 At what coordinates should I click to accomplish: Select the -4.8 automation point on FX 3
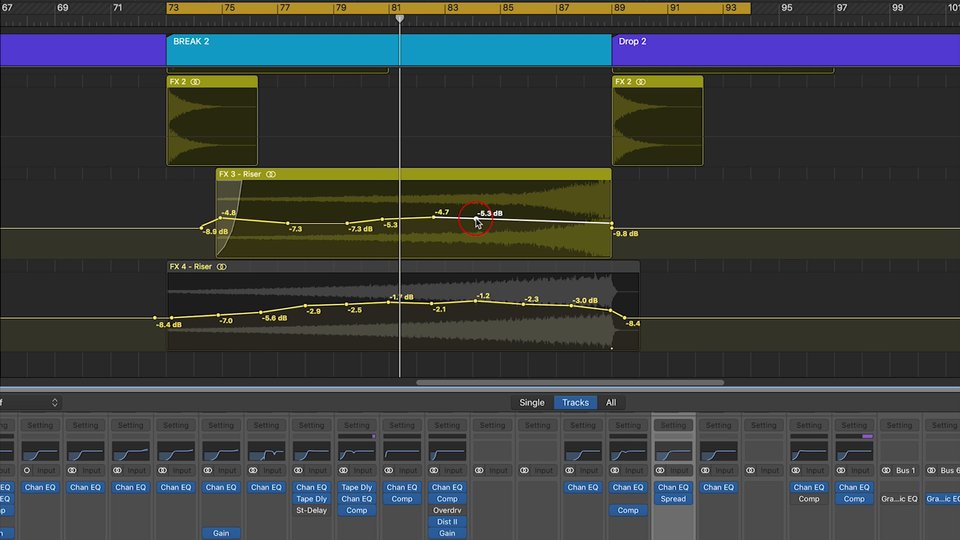click(220, 217)
